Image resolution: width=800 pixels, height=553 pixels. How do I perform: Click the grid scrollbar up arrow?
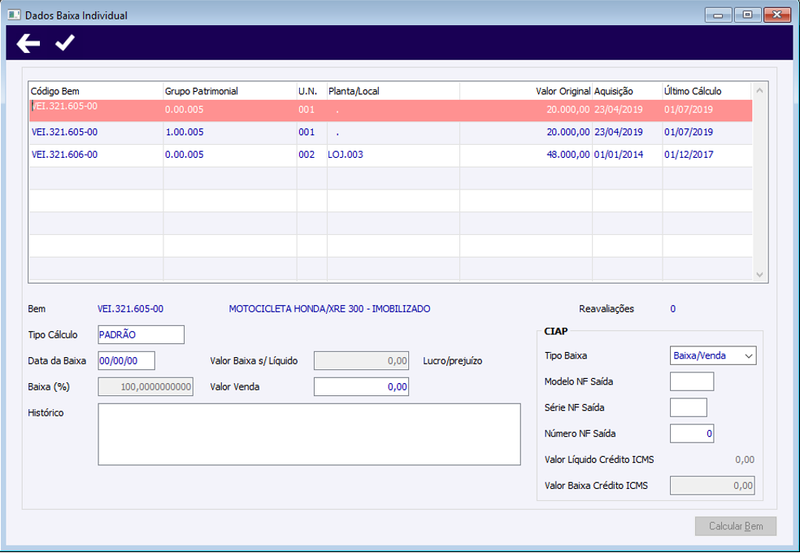coord(759,90)
